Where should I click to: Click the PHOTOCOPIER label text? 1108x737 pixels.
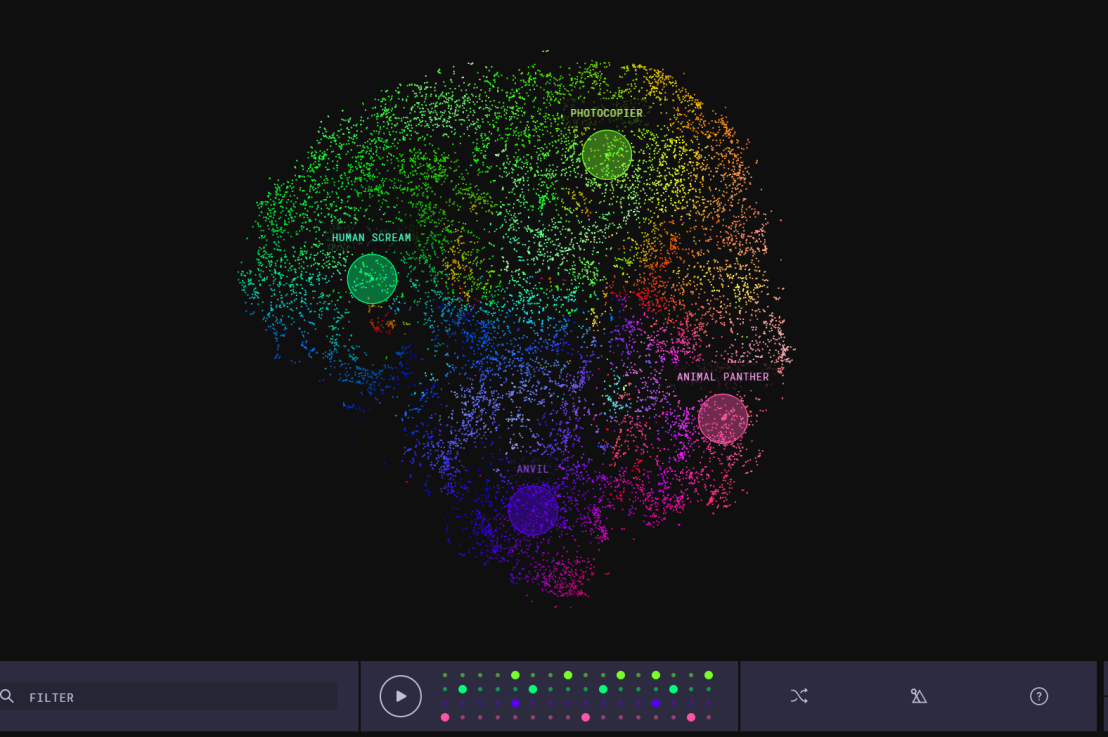pyautogui.click(x=605, y=113)
